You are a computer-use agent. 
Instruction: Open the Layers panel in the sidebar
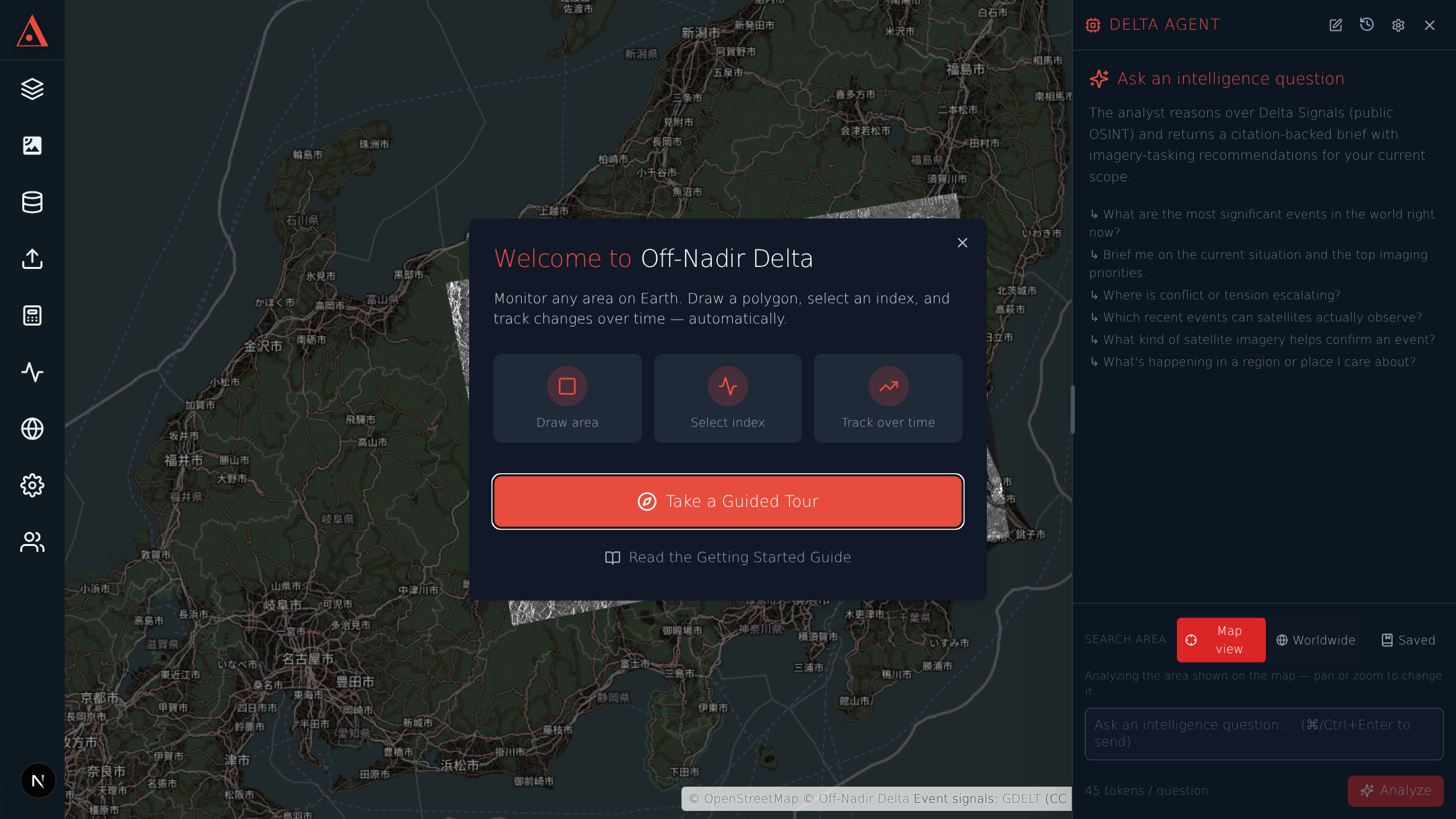[32, 89]
